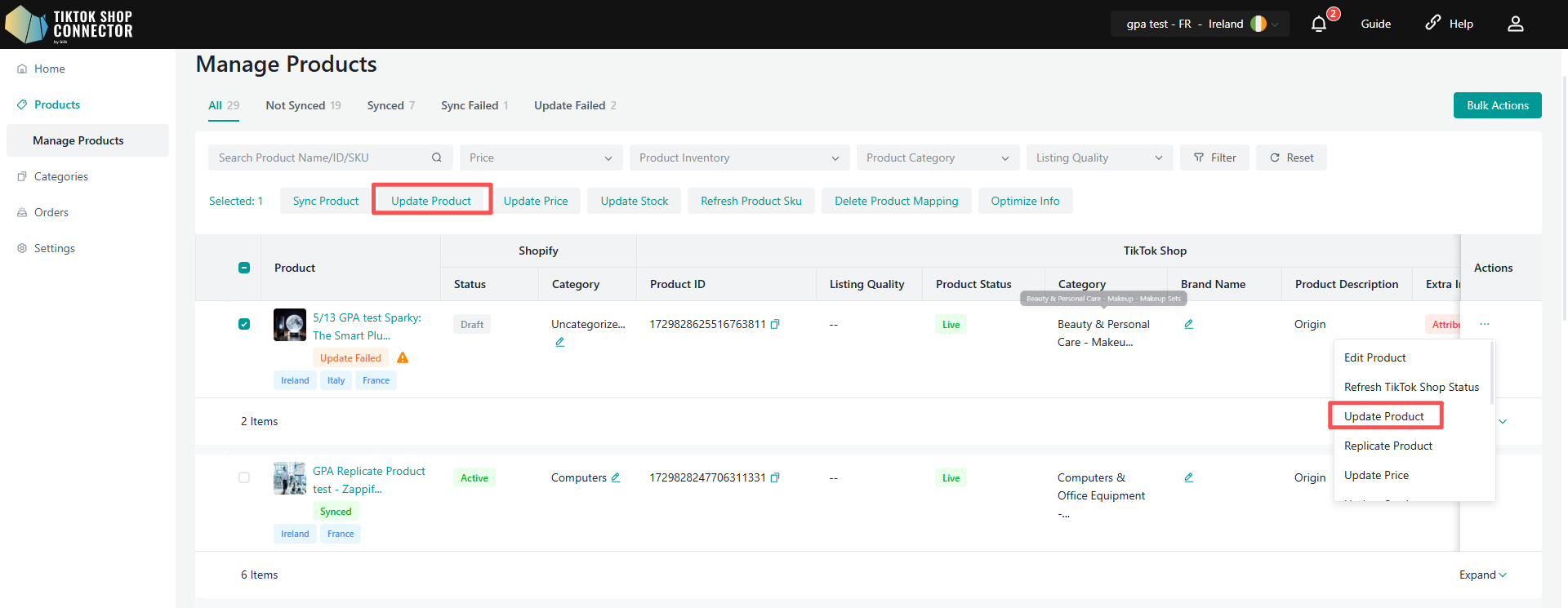Edit TikTok category Beauty & Personal Care
The image size is (1568, 608).
click(x=1189, y=324)
